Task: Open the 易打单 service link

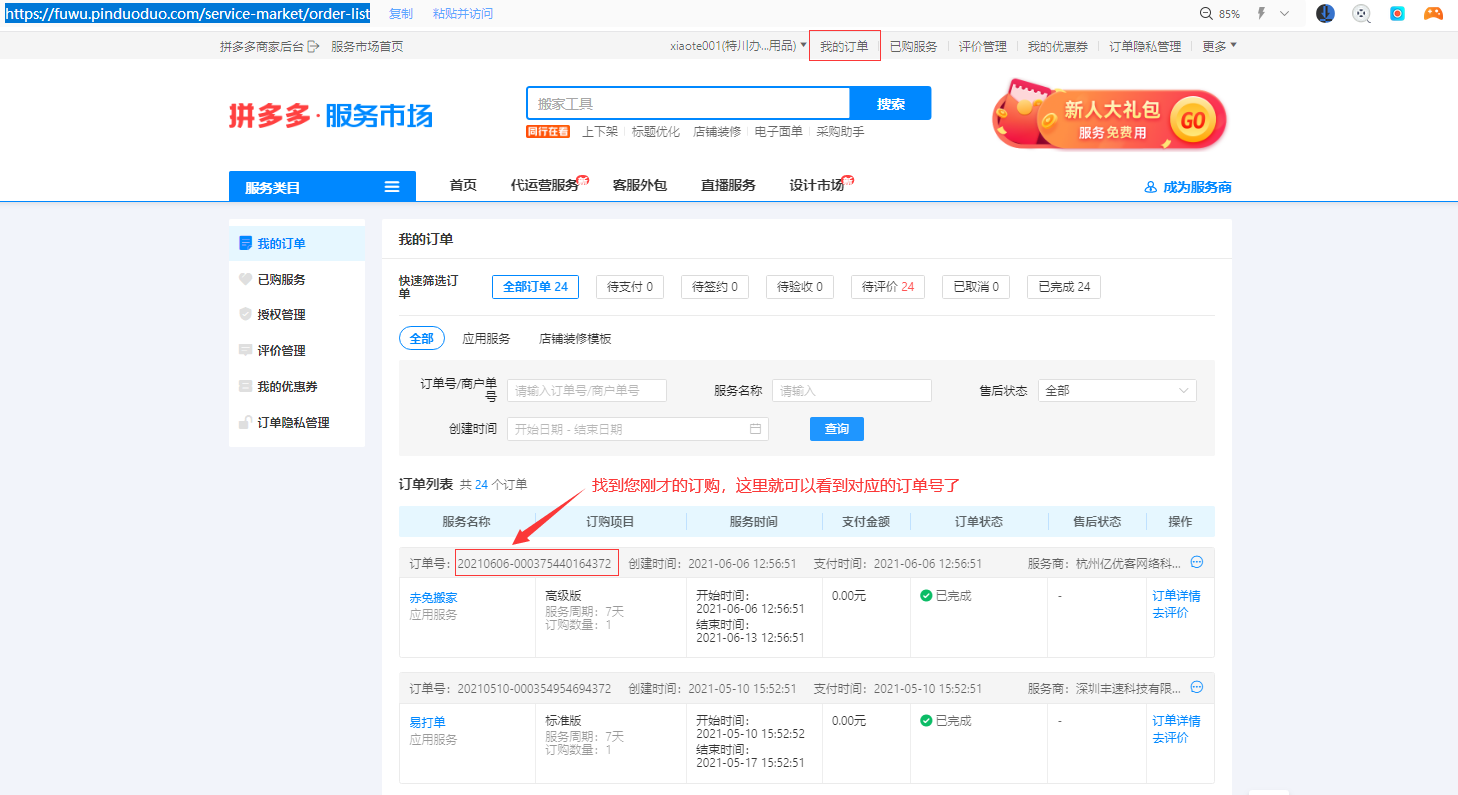Action: click(x=427, y=722)
